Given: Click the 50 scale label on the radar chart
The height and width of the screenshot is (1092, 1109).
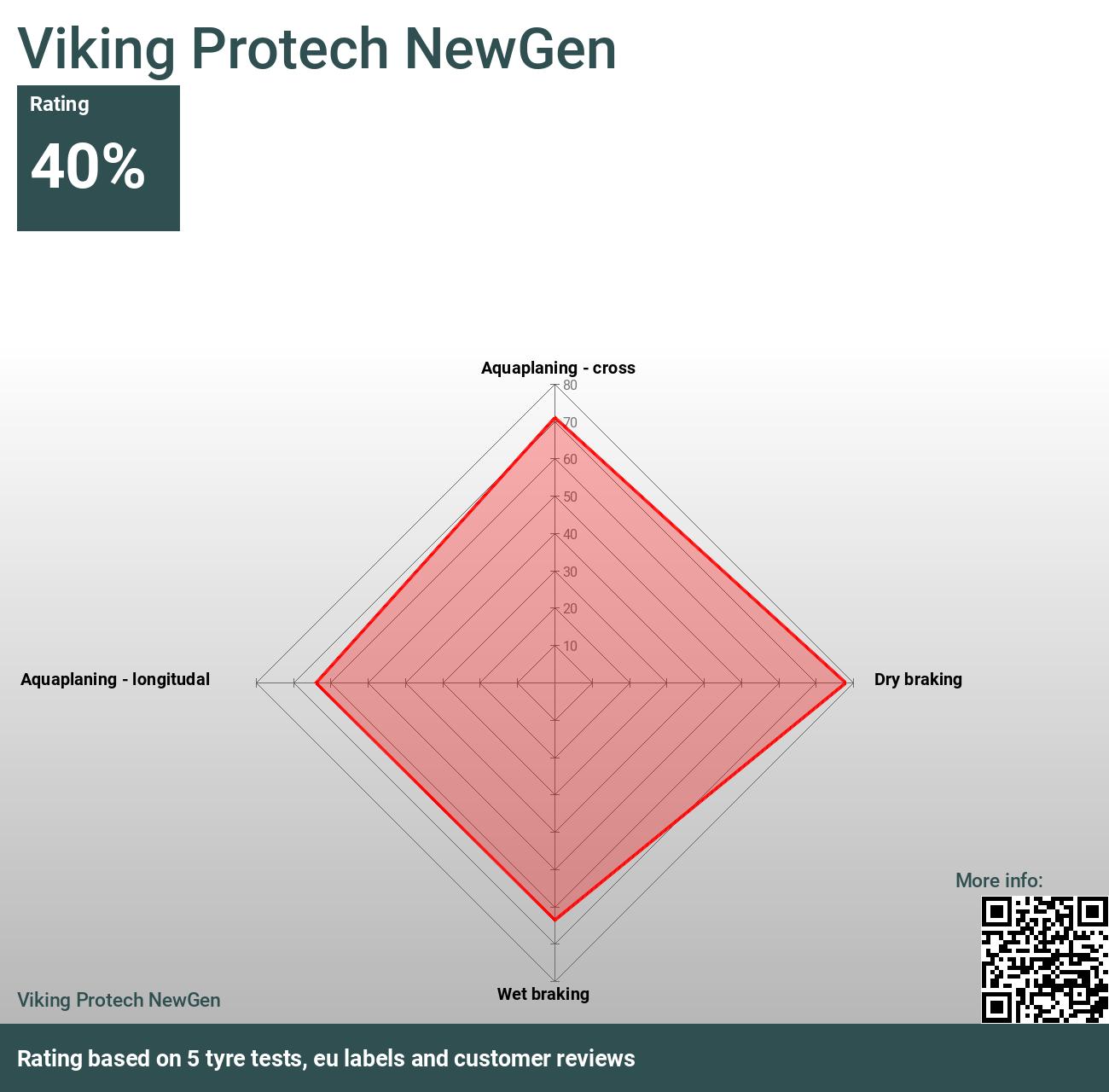Looking at the screenshot, I should (x=570, y=497).
